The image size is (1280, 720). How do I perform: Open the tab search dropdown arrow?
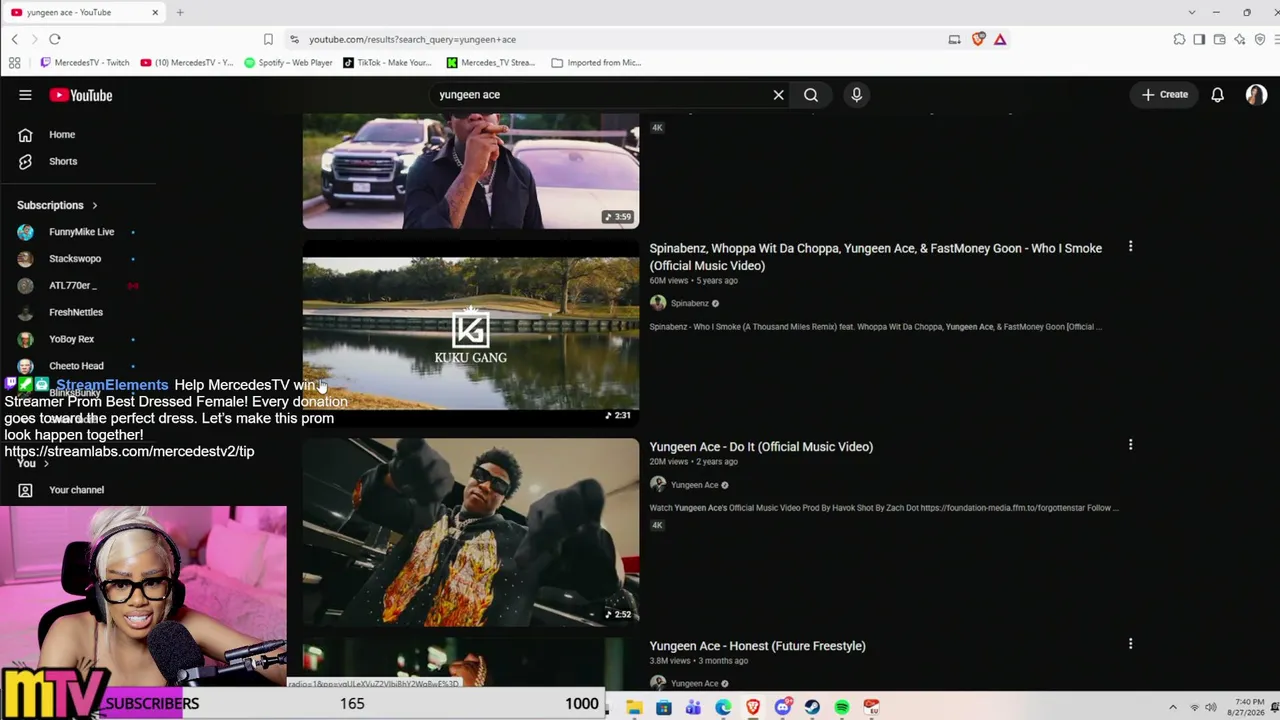pyautogui.click(x=1191, y=12)
